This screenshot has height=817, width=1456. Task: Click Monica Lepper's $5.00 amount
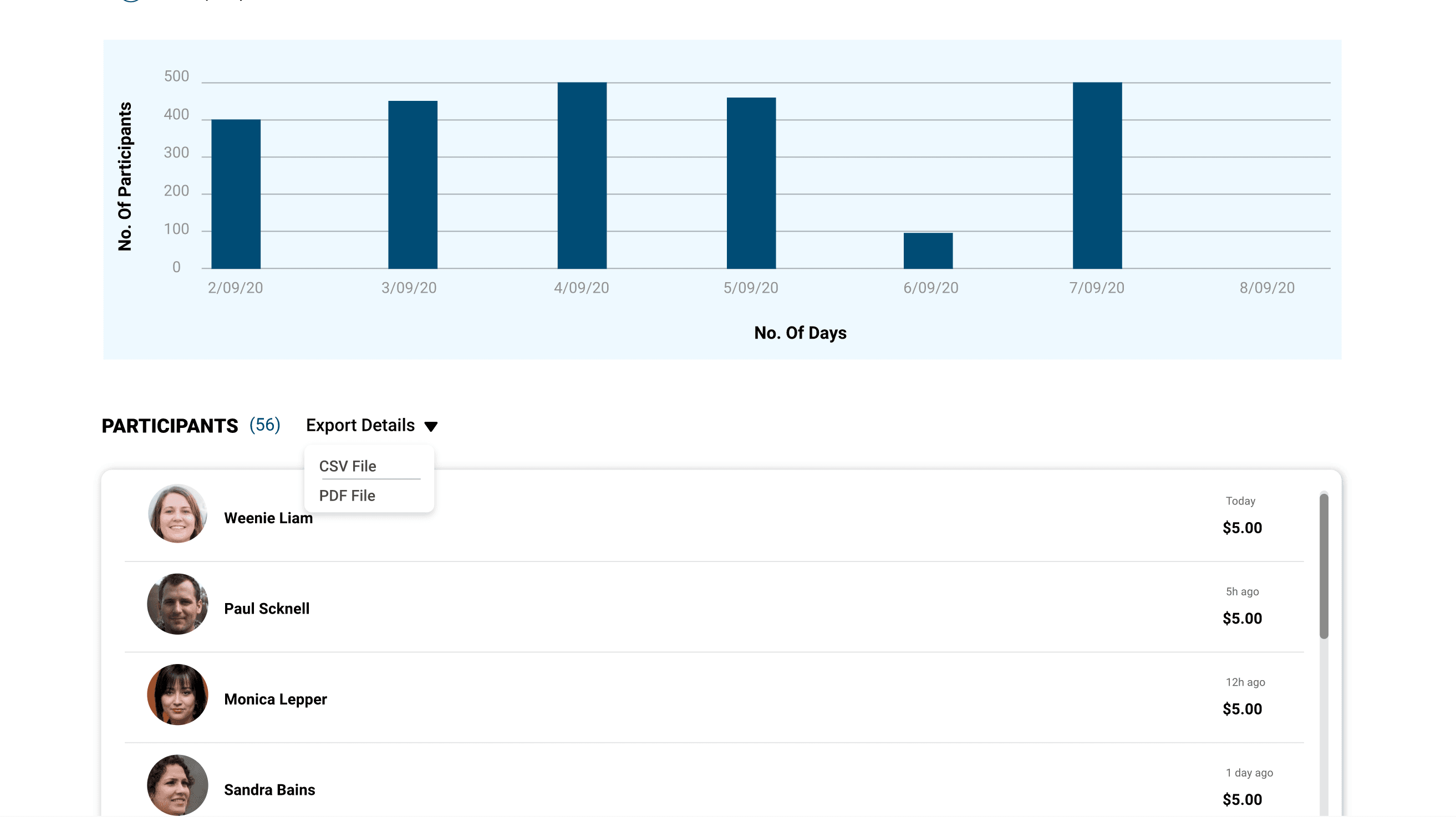point(1243,709)
